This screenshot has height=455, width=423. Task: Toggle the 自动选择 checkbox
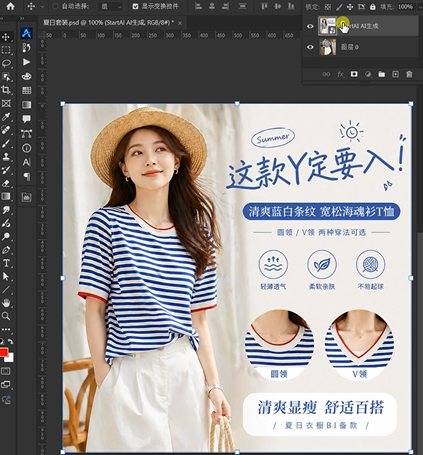(55, 6)
